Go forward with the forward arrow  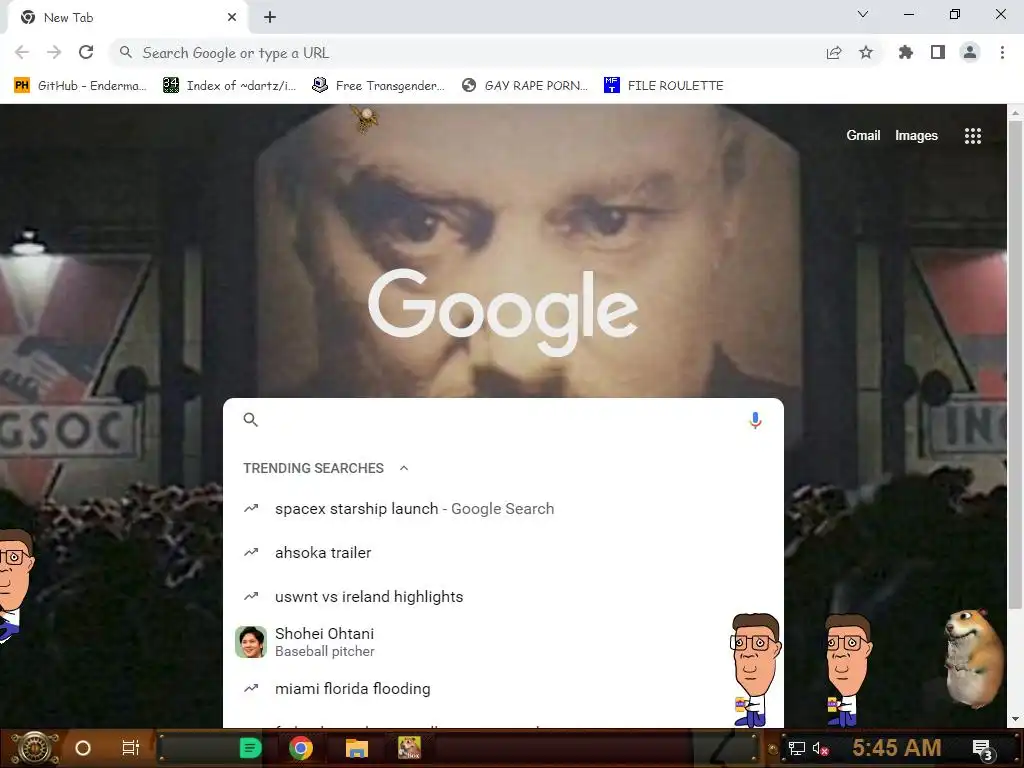point(54,52)
